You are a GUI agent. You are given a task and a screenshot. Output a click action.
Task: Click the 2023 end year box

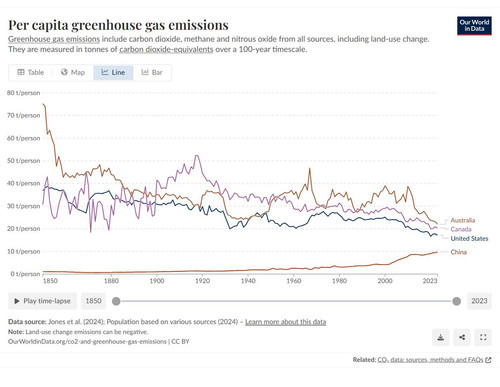[x=479, y=301]
